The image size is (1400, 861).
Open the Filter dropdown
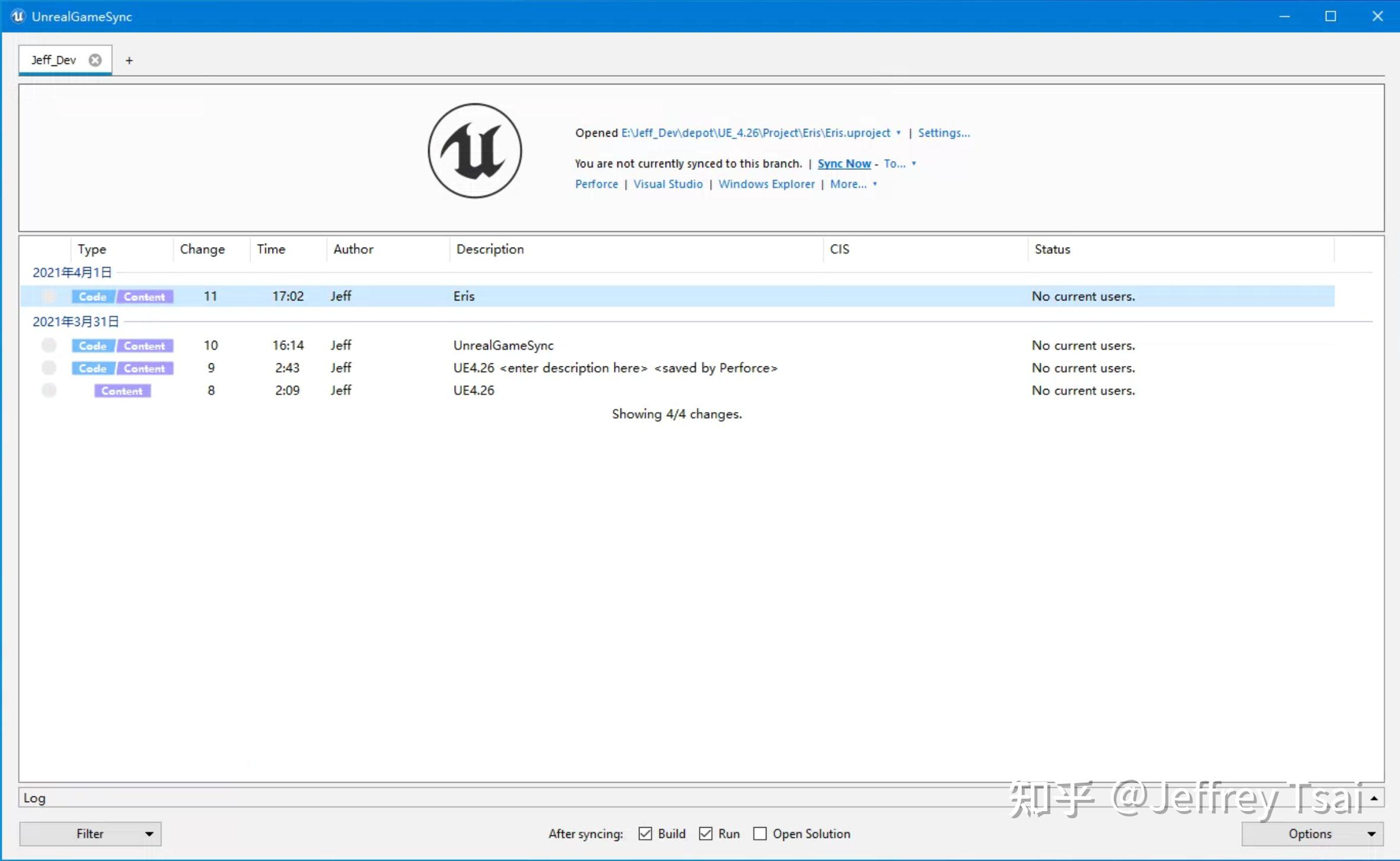[x=90, y=834]
